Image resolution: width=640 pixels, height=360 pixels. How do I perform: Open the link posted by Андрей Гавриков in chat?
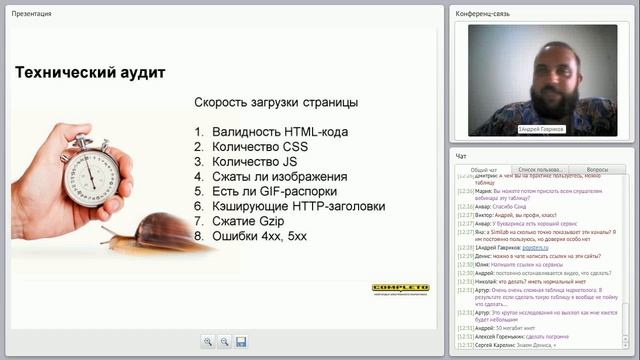535,248
